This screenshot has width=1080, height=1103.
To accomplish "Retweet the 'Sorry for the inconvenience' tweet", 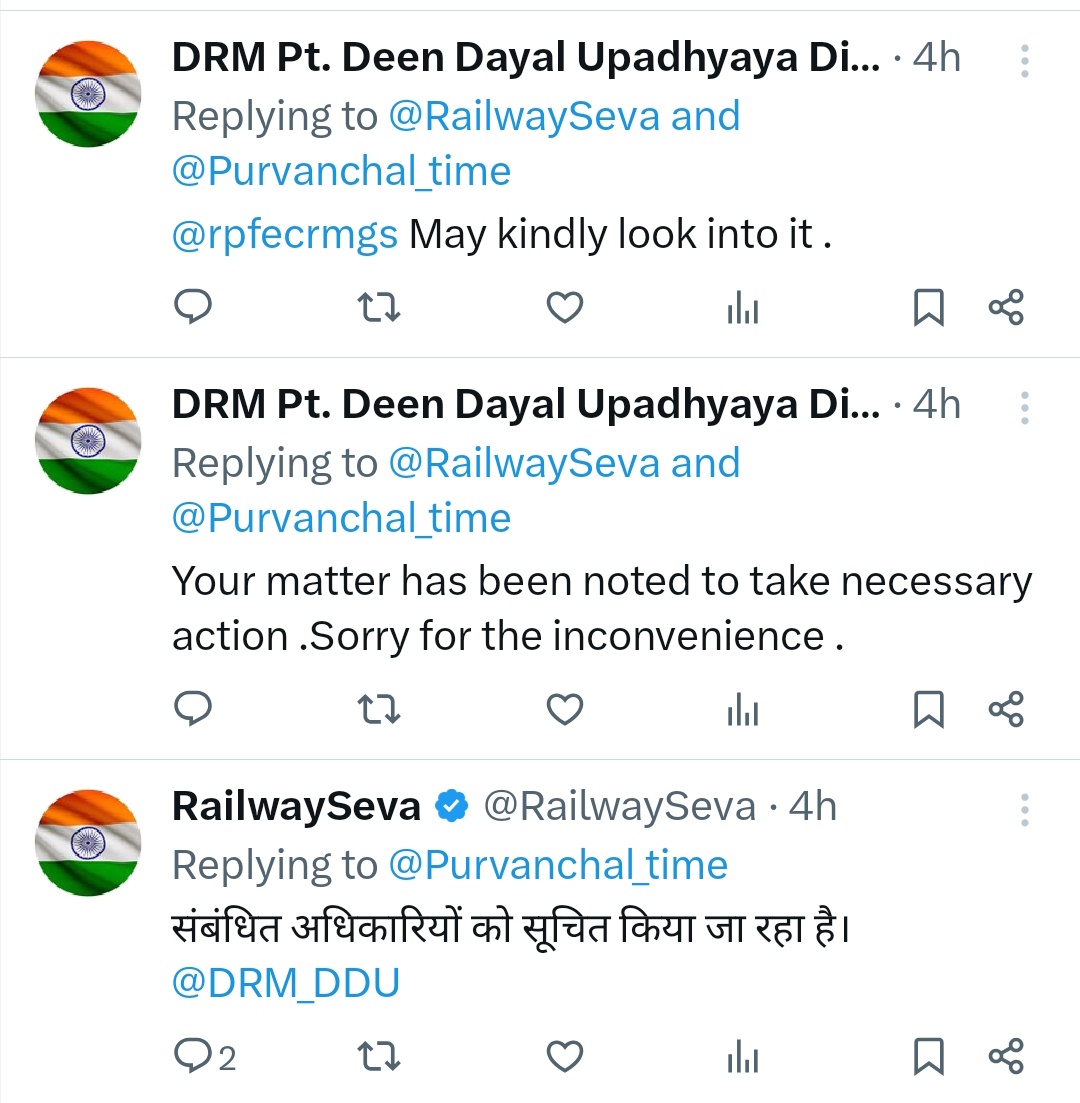I will [379, 710].
